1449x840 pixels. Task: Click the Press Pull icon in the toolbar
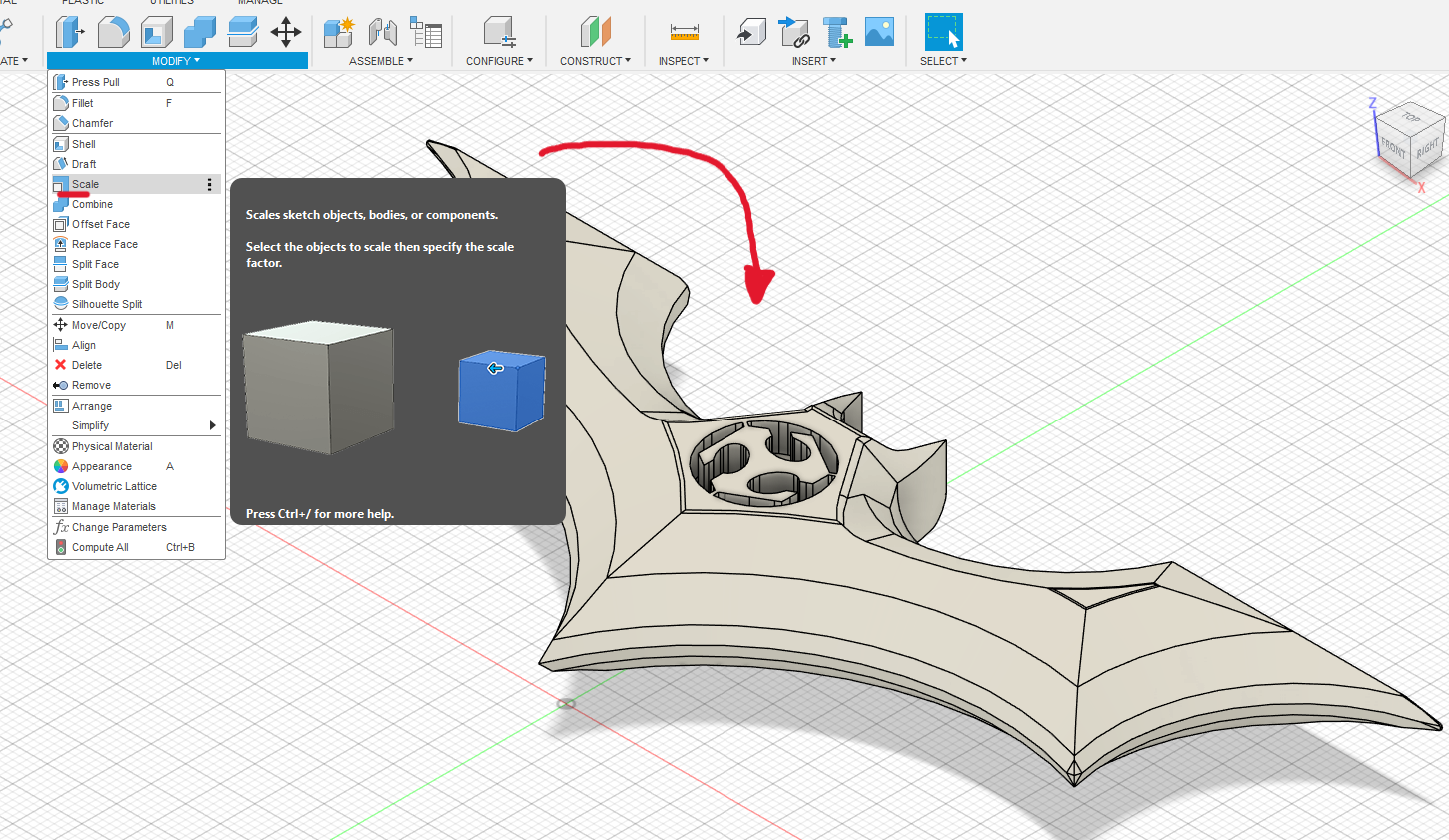(69, 32)
